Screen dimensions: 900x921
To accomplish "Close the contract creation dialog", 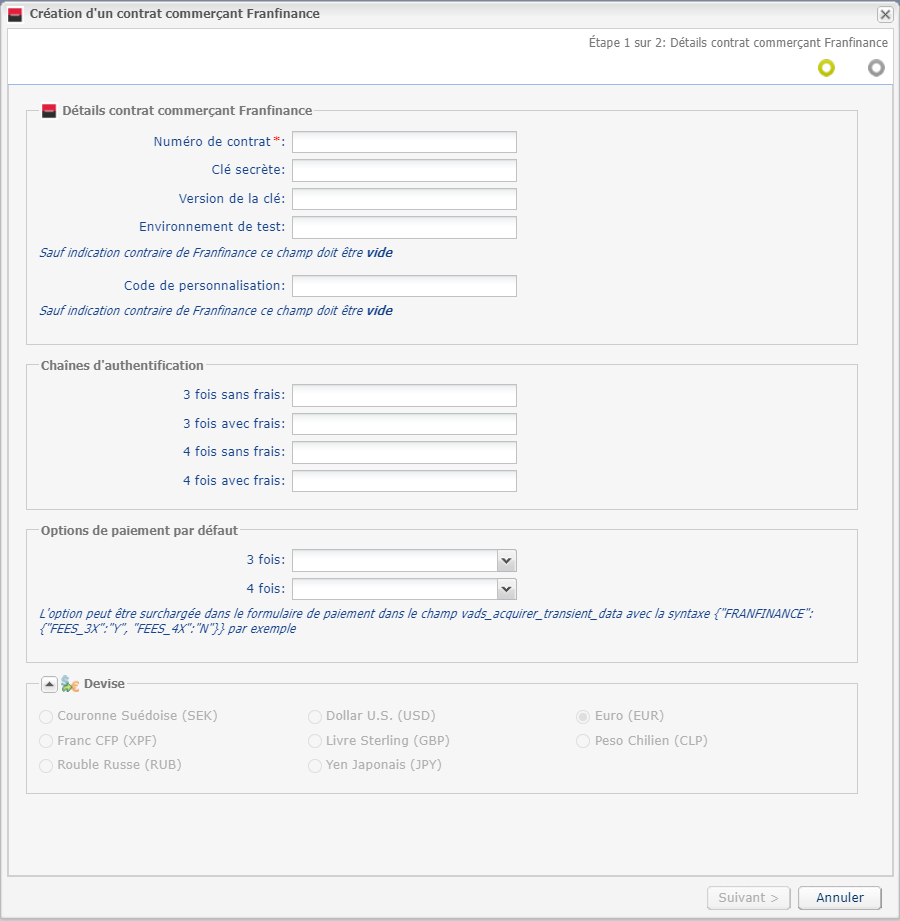I will point(885,14).
